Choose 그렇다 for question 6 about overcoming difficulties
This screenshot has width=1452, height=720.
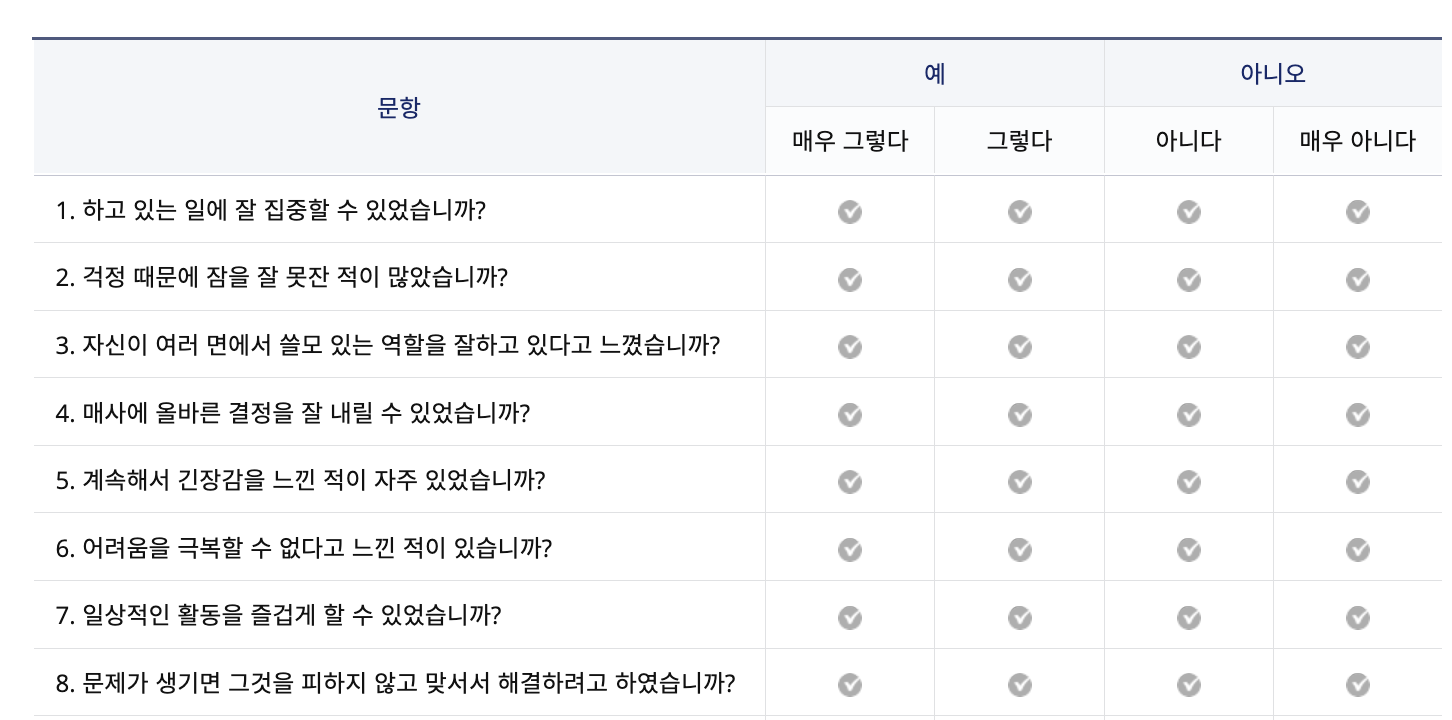(1019, 549)
